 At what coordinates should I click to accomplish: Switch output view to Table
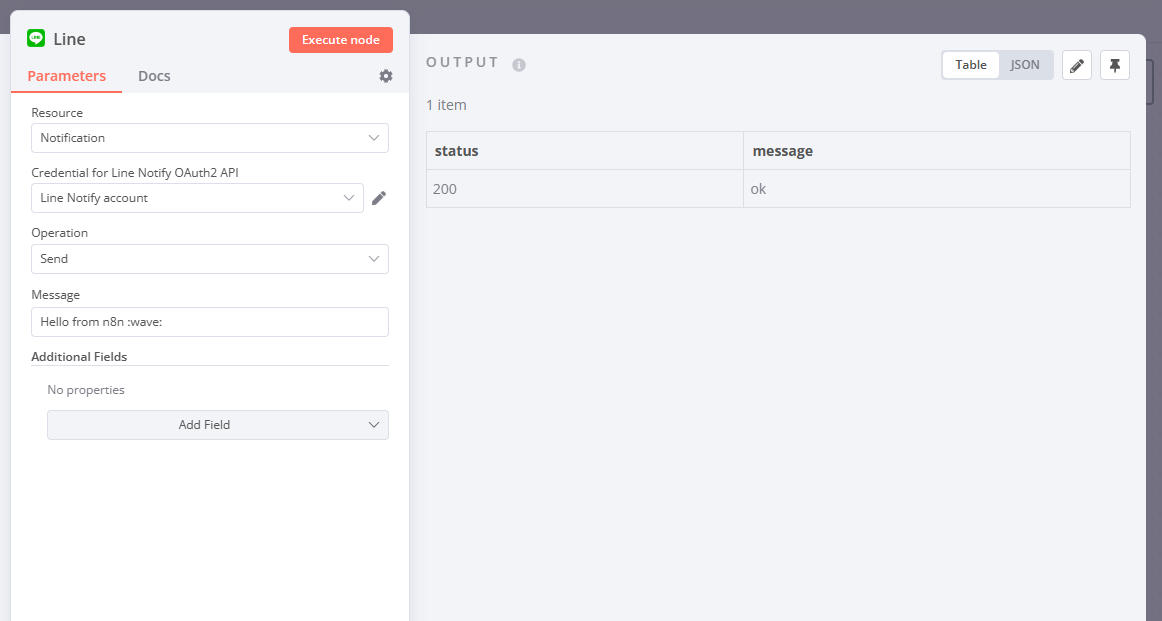point(971,65)
